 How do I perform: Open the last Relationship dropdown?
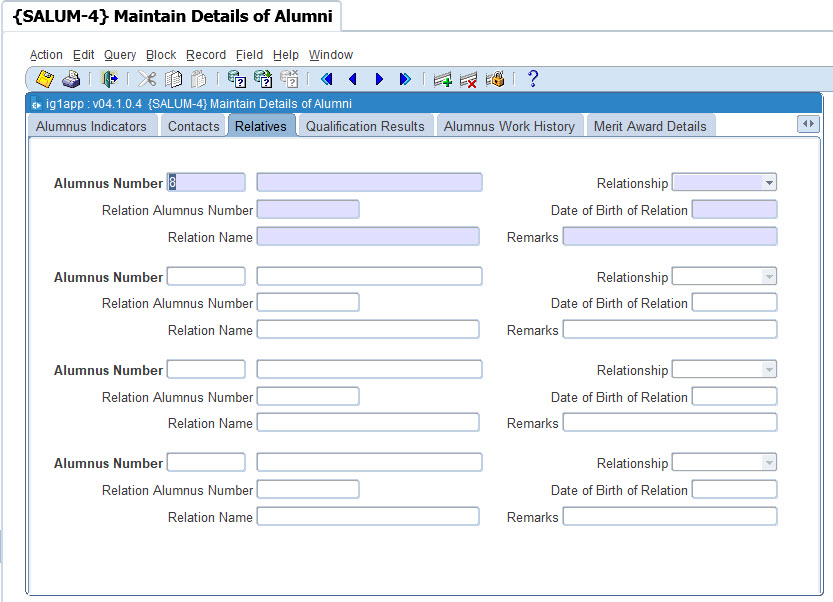[768, 463]
